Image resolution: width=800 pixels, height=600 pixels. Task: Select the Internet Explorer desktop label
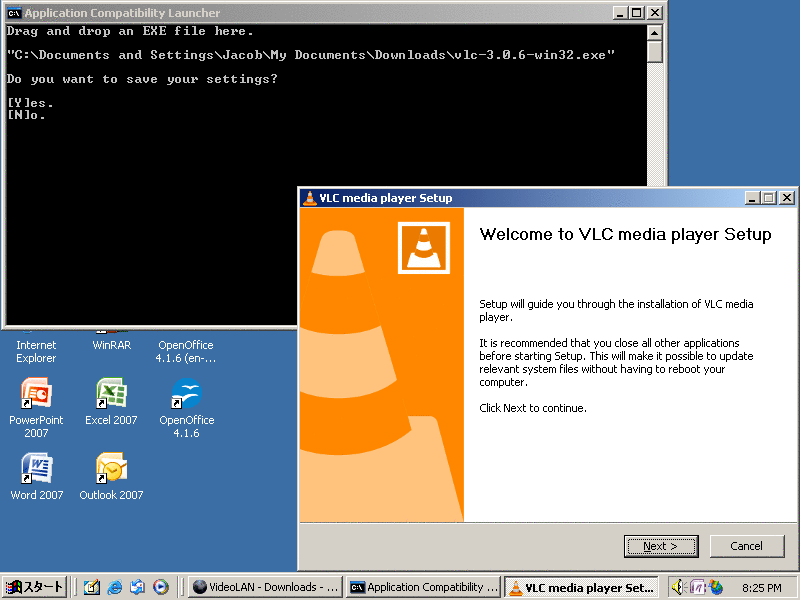(x=36, y=352)
